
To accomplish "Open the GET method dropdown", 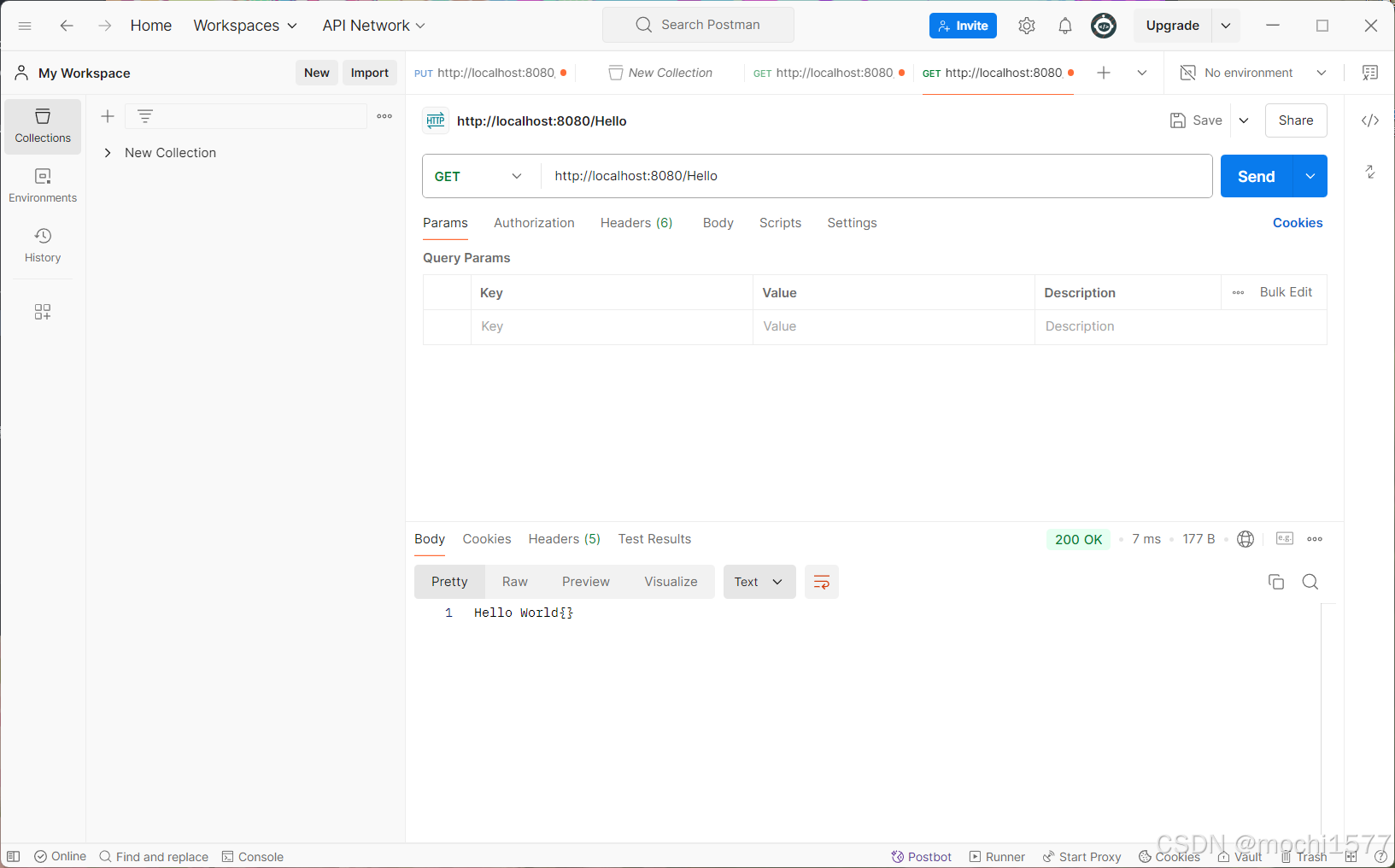I will point(480,176).
